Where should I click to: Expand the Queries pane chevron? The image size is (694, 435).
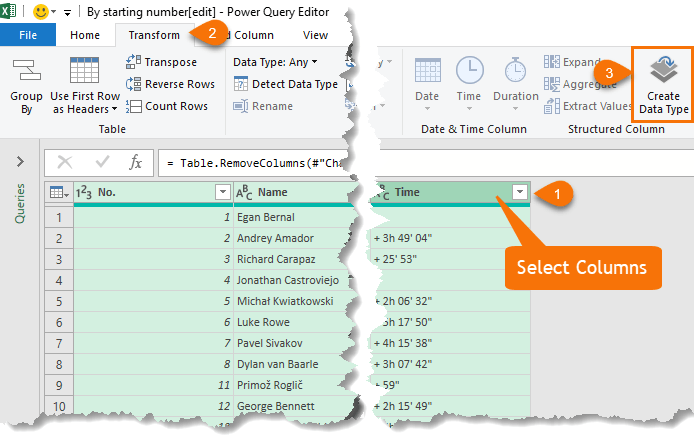coord(20,162)
